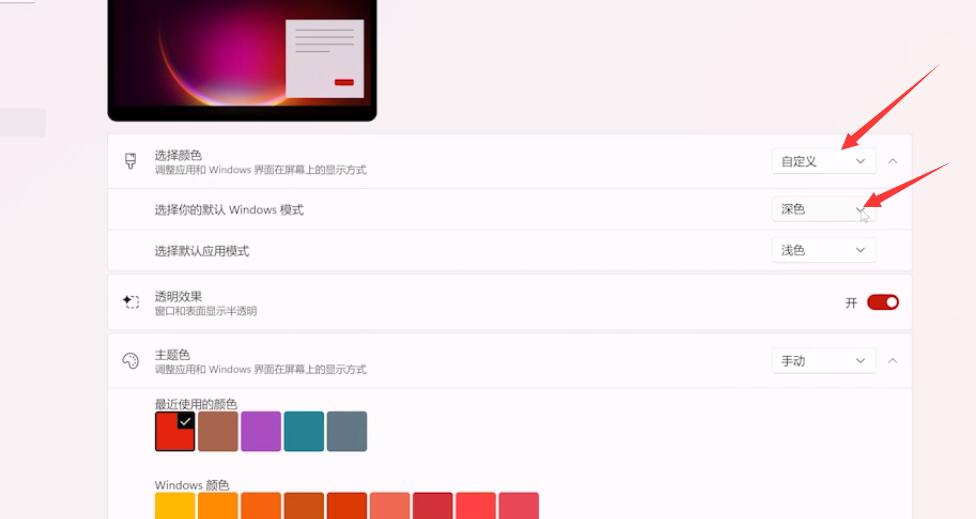976x519 pixels.
Task: Click the 透明效果 title text
Action: pyautogui.click(x=179, y=296)
